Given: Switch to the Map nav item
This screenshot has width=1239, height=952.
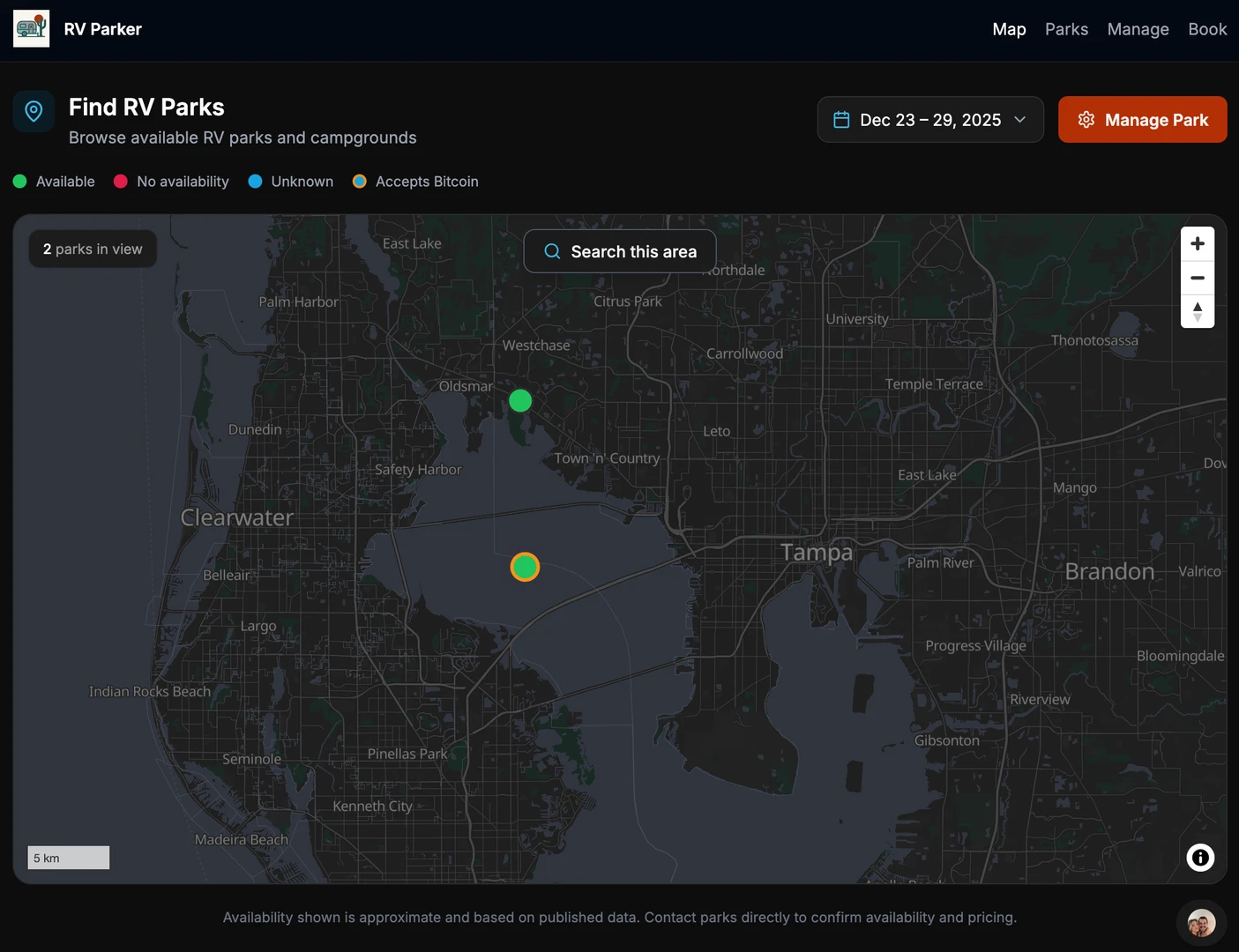Looking at the screenshot, I should pyautogui.click(x=1009, y=29).
